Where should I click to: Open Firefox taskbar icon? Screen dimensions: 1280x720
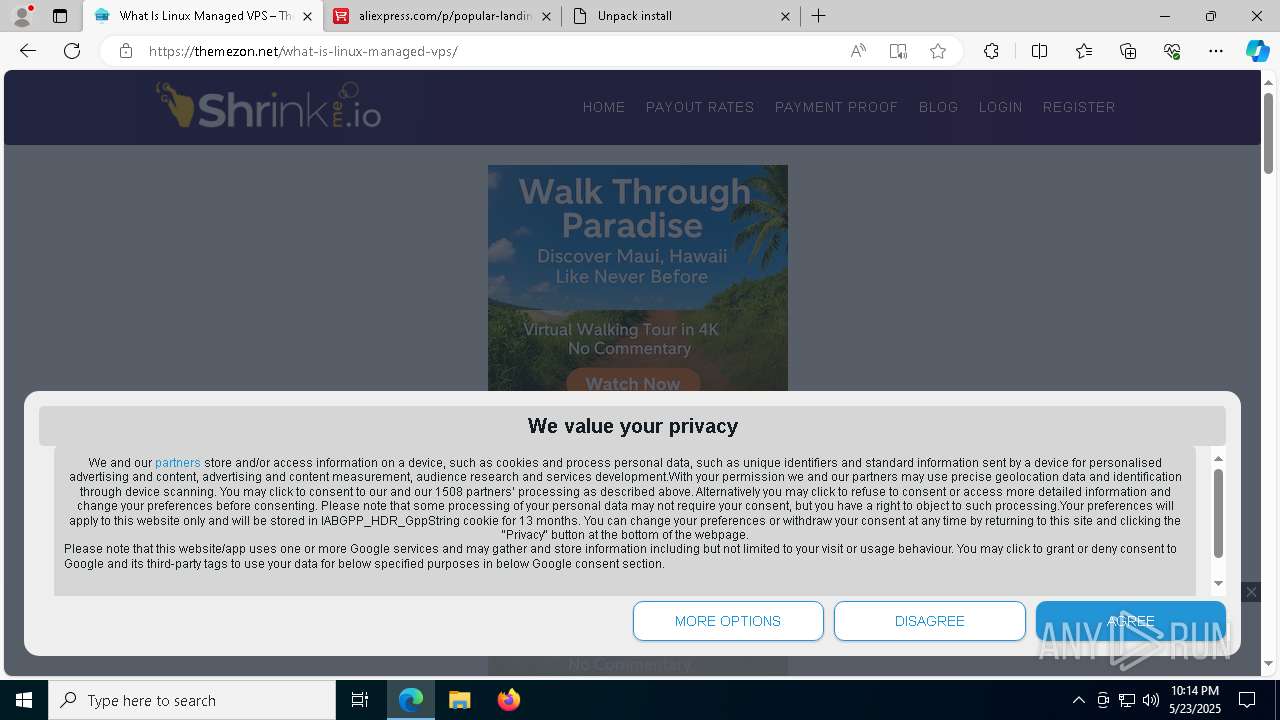508,700
